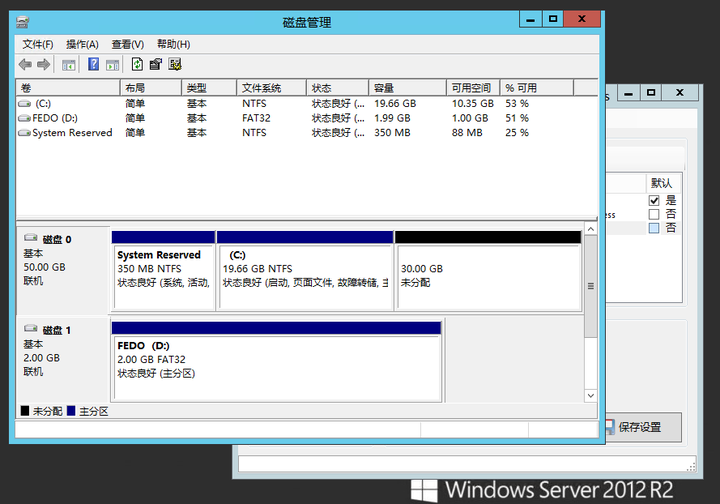Screen dimensions: 720x504
Task: Click the disk settings toolbar icon
Action: coord(175,64)
